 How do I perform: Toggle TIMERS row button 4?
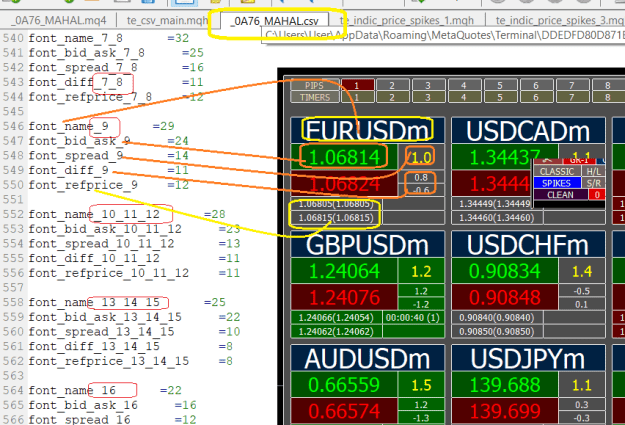pyautogui.click(x=464, y=97)
